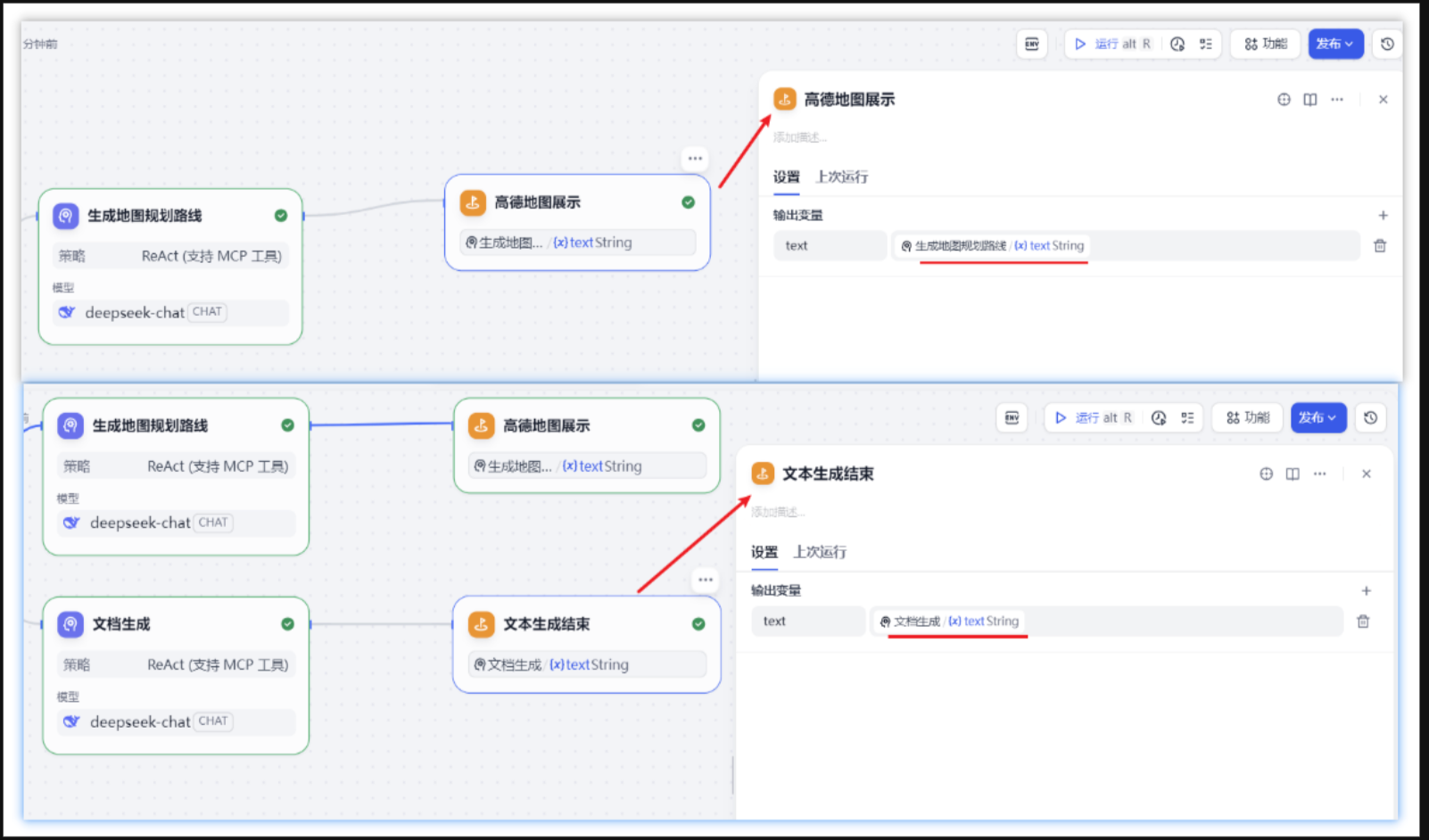Click 添加描述 field in 高德地图展示 panel

(x=799, y=137)
